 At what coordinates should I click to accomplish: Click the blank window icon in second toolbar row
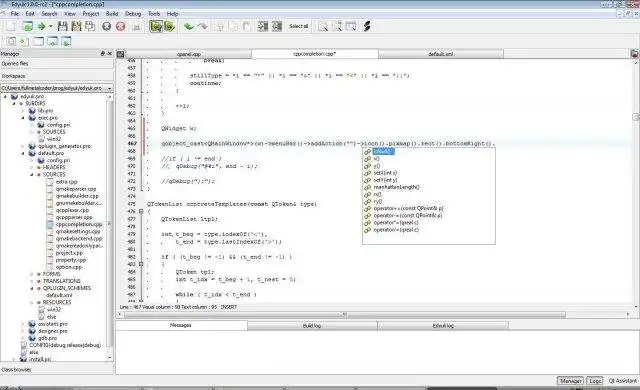[38, 41]
